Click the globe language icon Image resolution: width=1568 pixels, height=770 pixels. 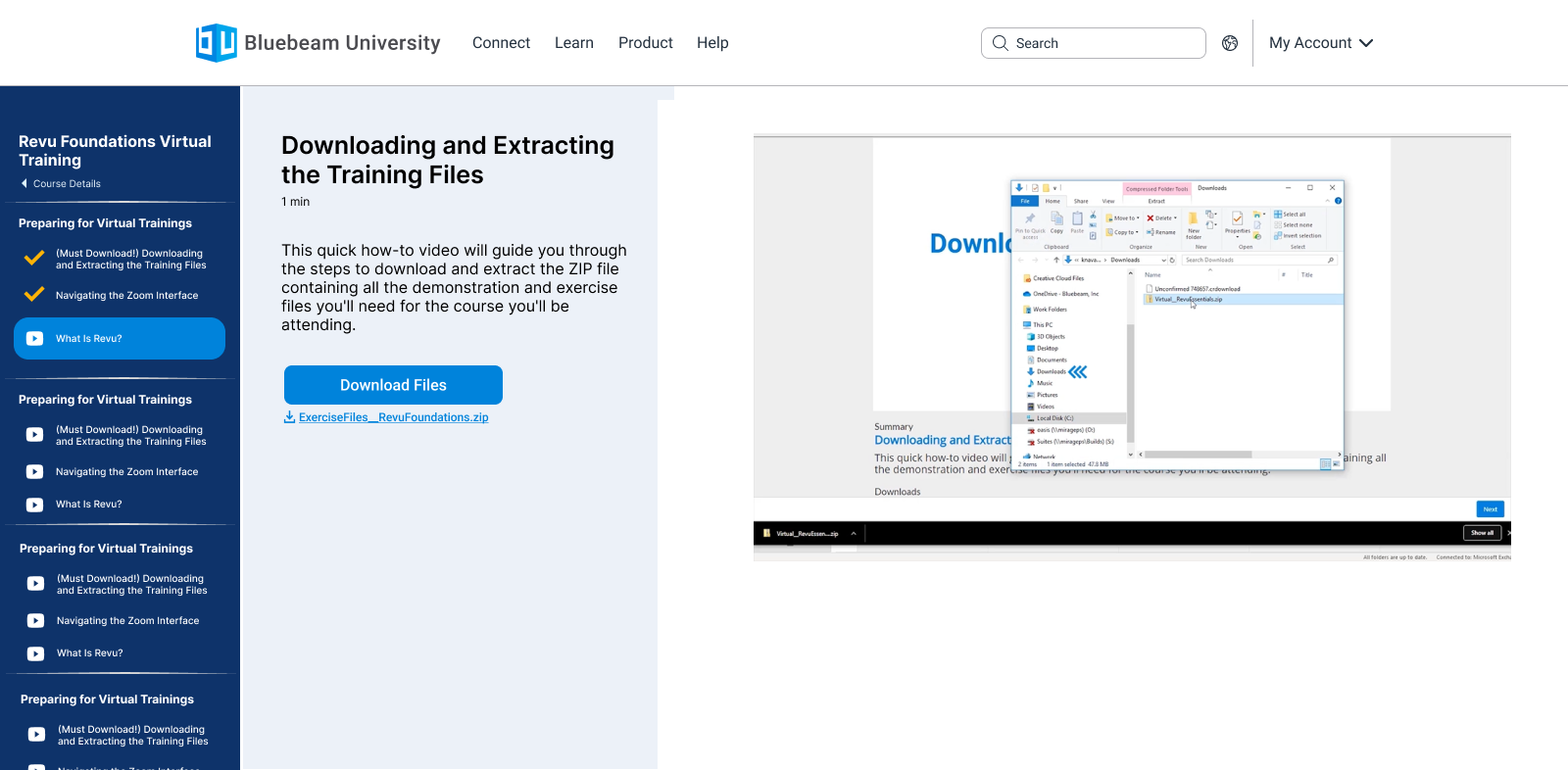point(1230,43)
